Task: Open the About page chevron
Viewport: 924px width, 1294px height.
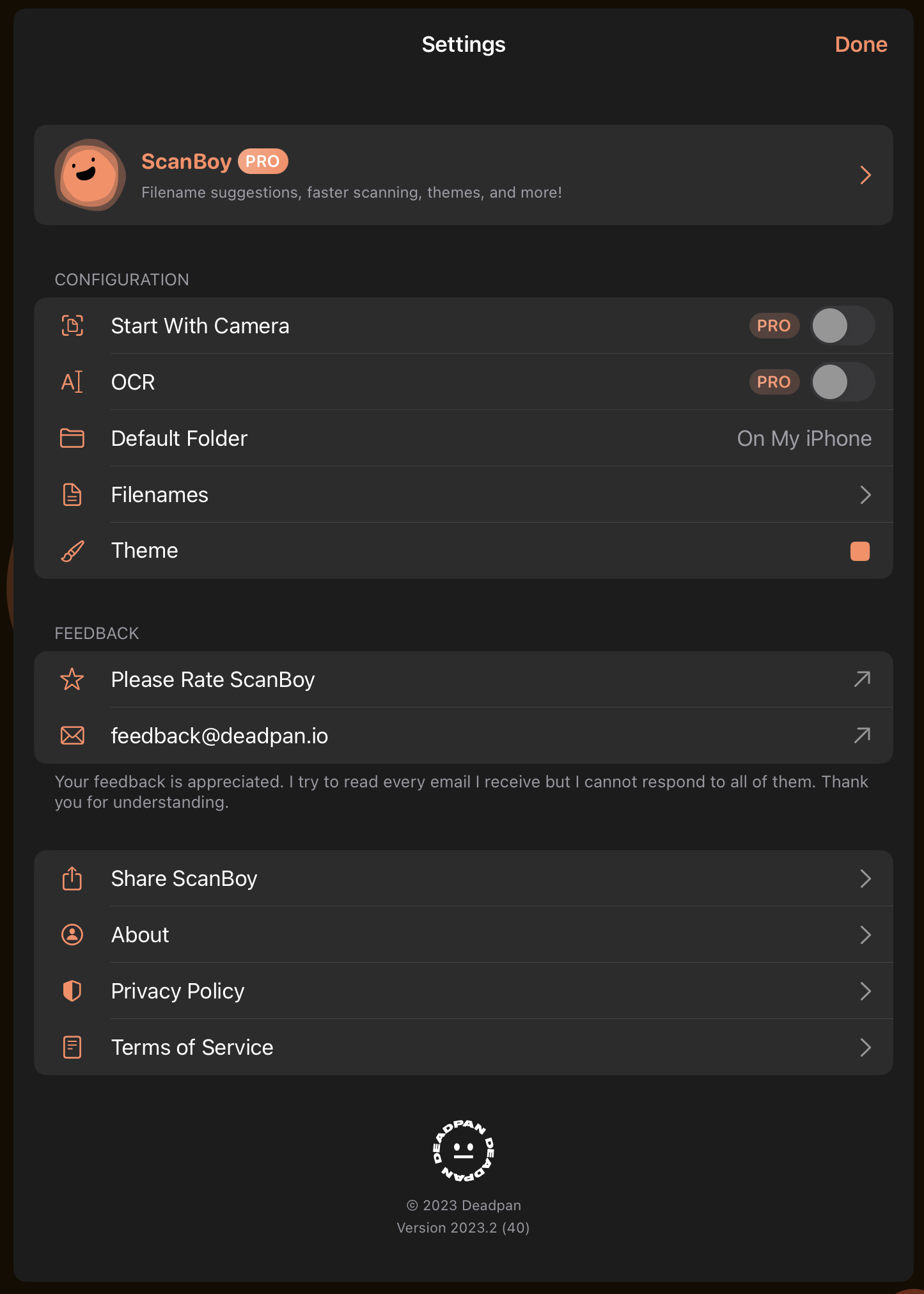Action: (865, 935)
